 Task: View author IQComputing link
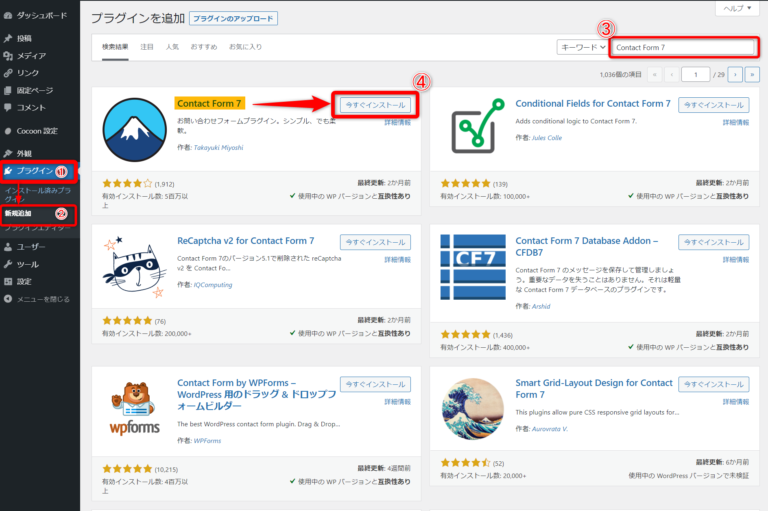[x=213, y=285]
